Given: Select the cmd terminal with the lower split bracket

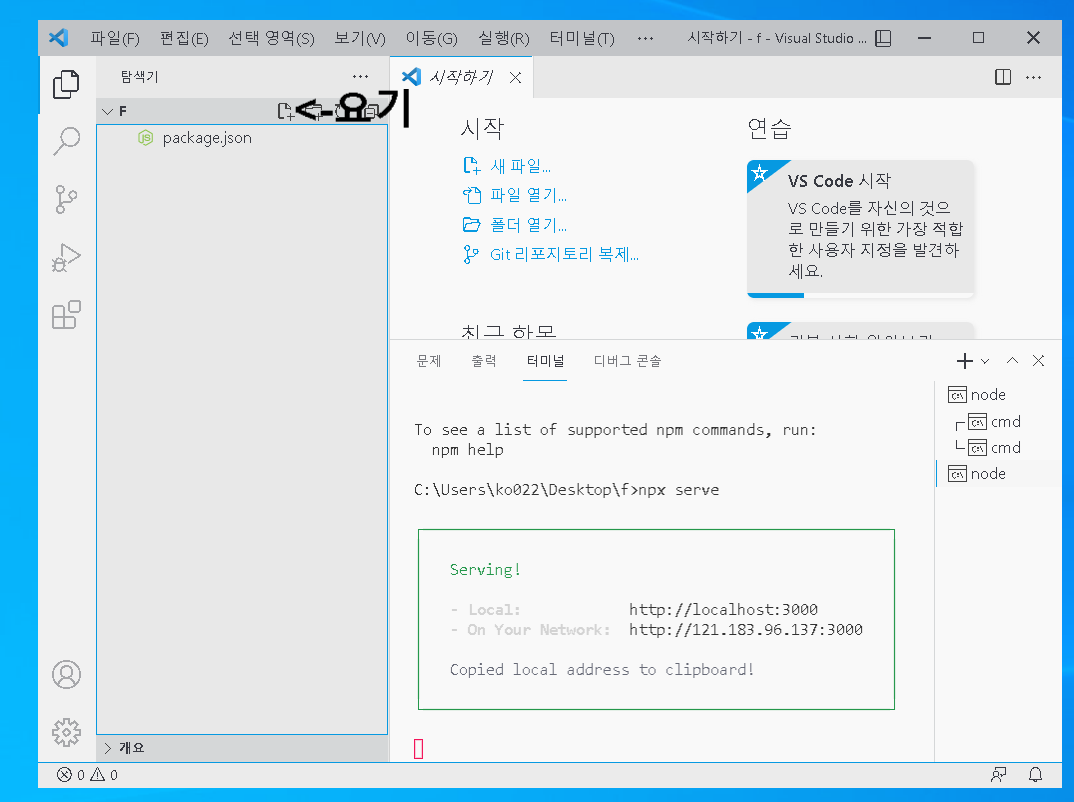Looking at the screenshot, I should pyautogui.click(x=997, y=448).
